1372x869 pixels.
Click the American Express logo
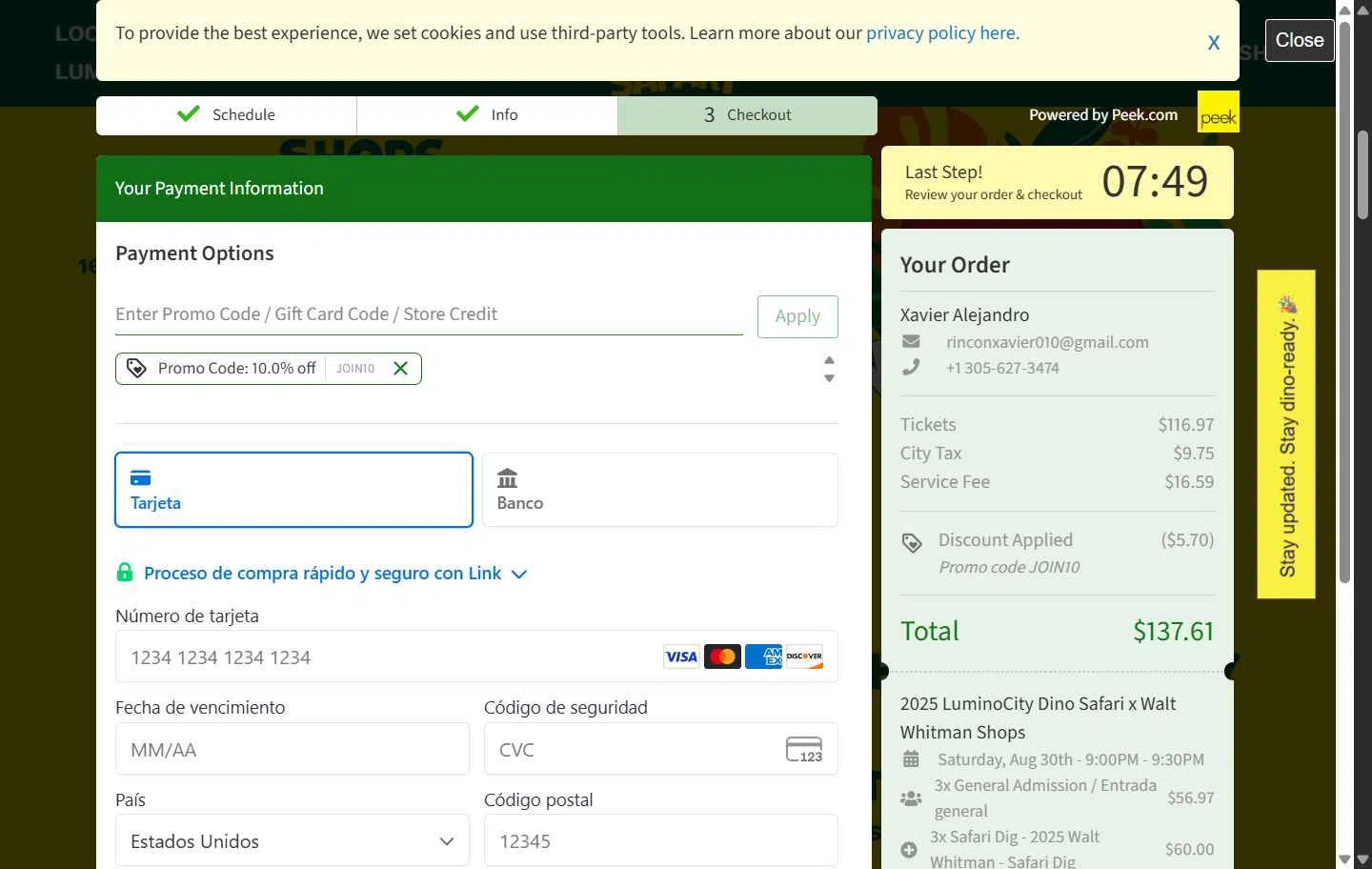click(x=763, y=657)
